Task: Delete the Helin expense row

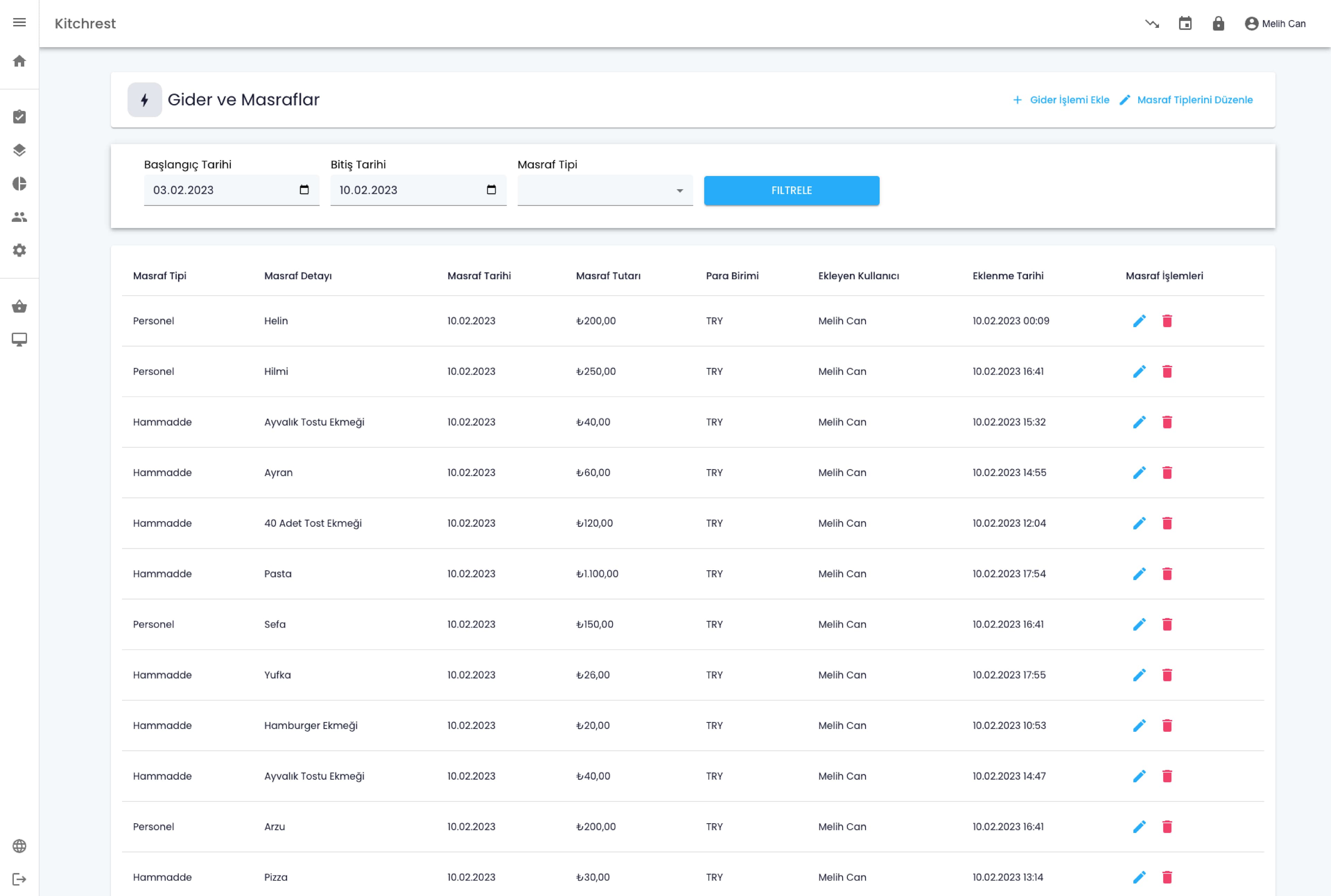Action: (1167, 321)
